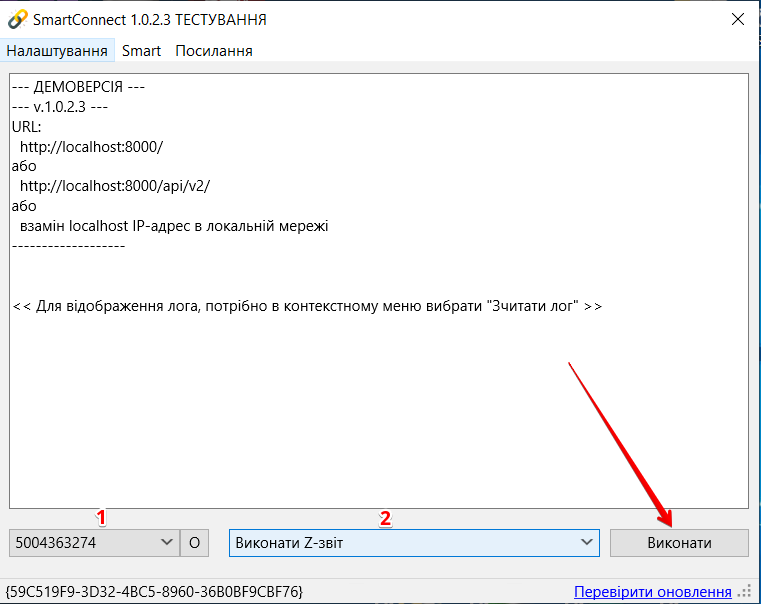
Task: Click the window title SmartConnect 1.0.2.3 ТЕСТУВАННЯ
Action: point(149,20)
